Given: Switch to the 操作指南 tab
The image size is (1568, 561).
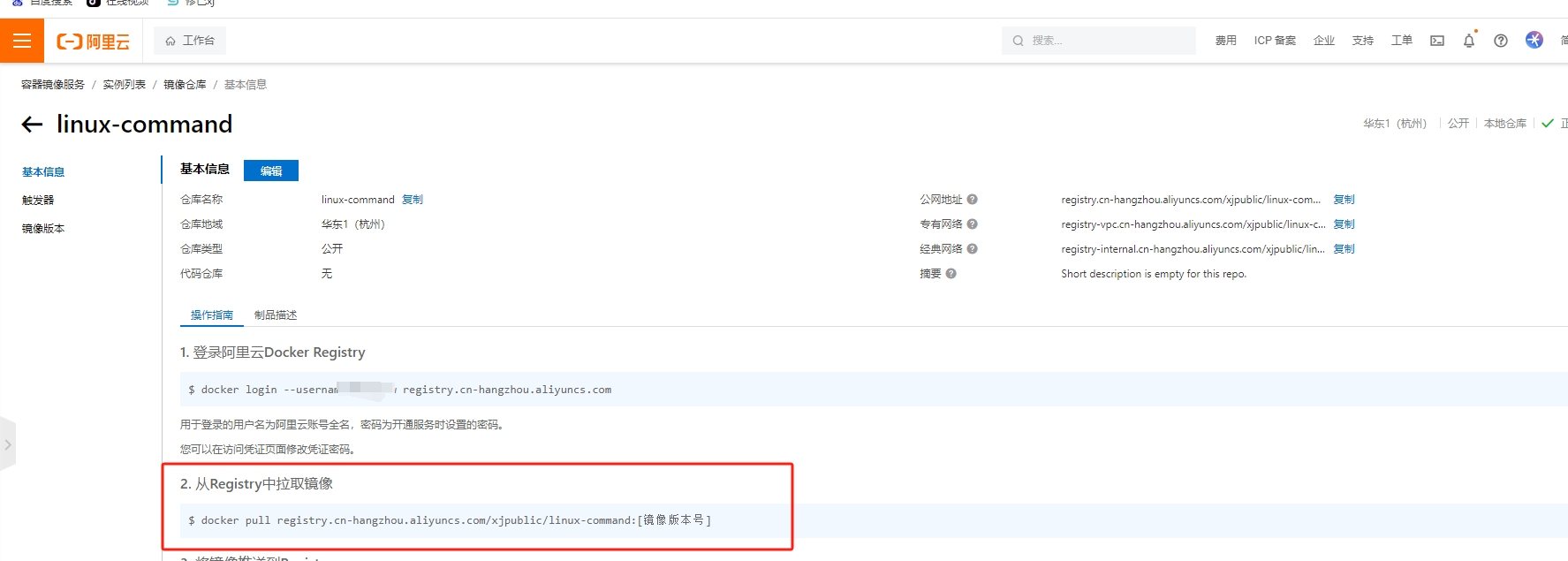Looking at the screenshot, I should pyautogui.click(x=212, y=315).
